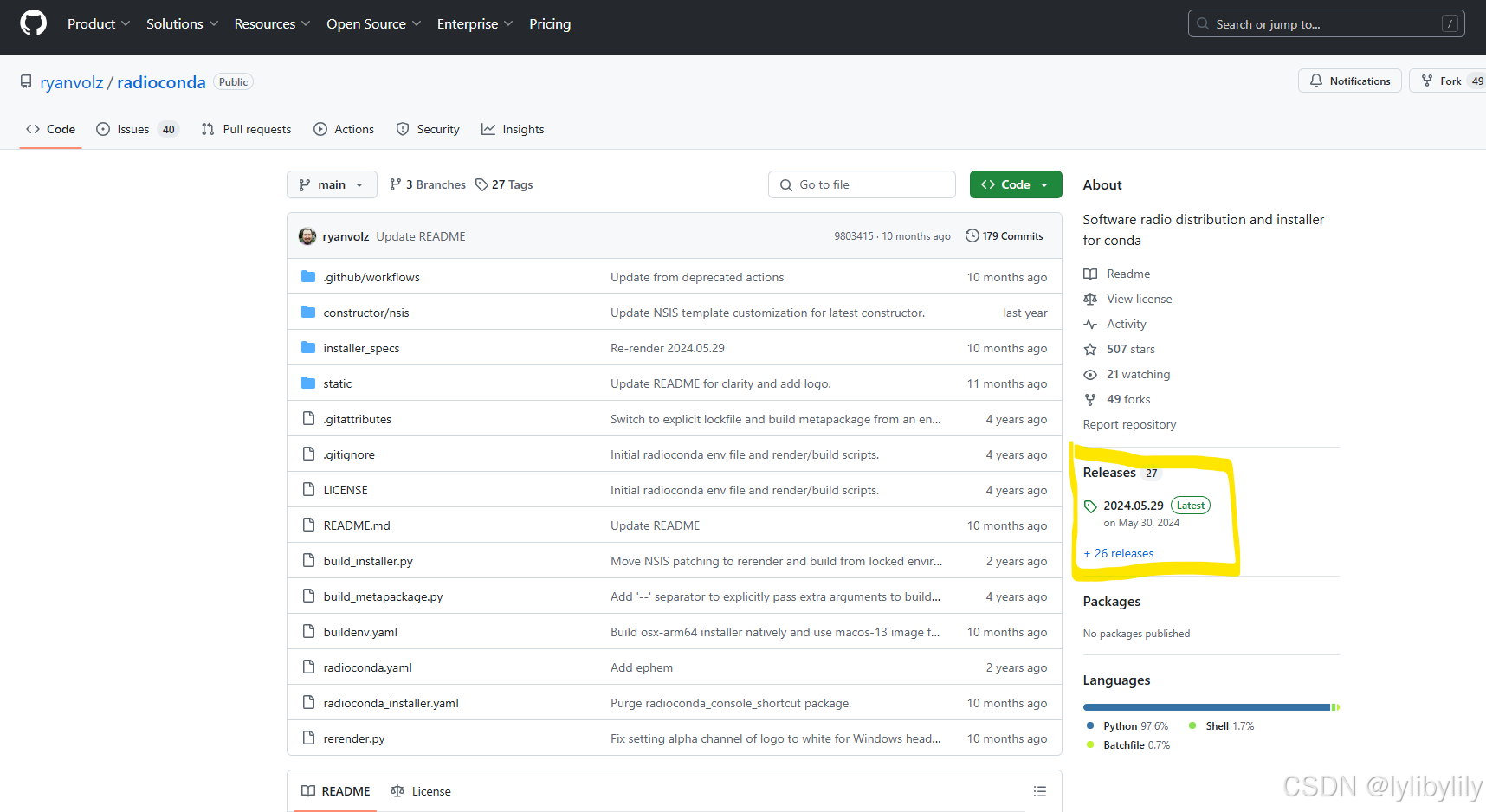This screenshot has height=812, width=1486.
Task: Open the Security tab
Action: pyautogui.click(x=428, y=129)
